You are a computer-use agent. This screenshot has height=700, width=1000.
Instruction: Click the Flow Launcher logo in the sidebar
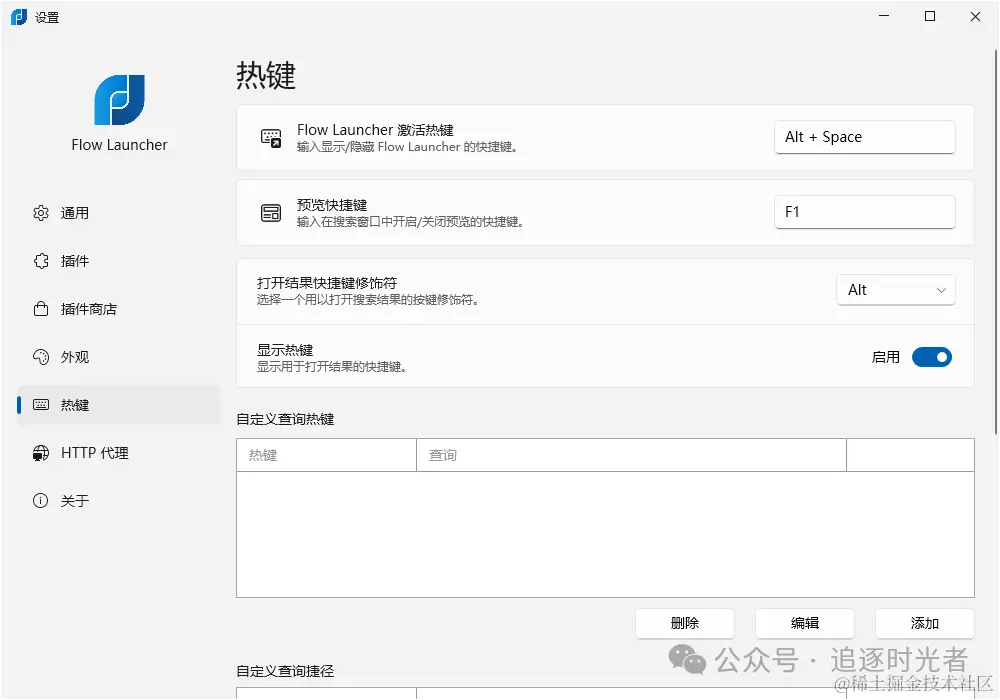pos(120,100)
